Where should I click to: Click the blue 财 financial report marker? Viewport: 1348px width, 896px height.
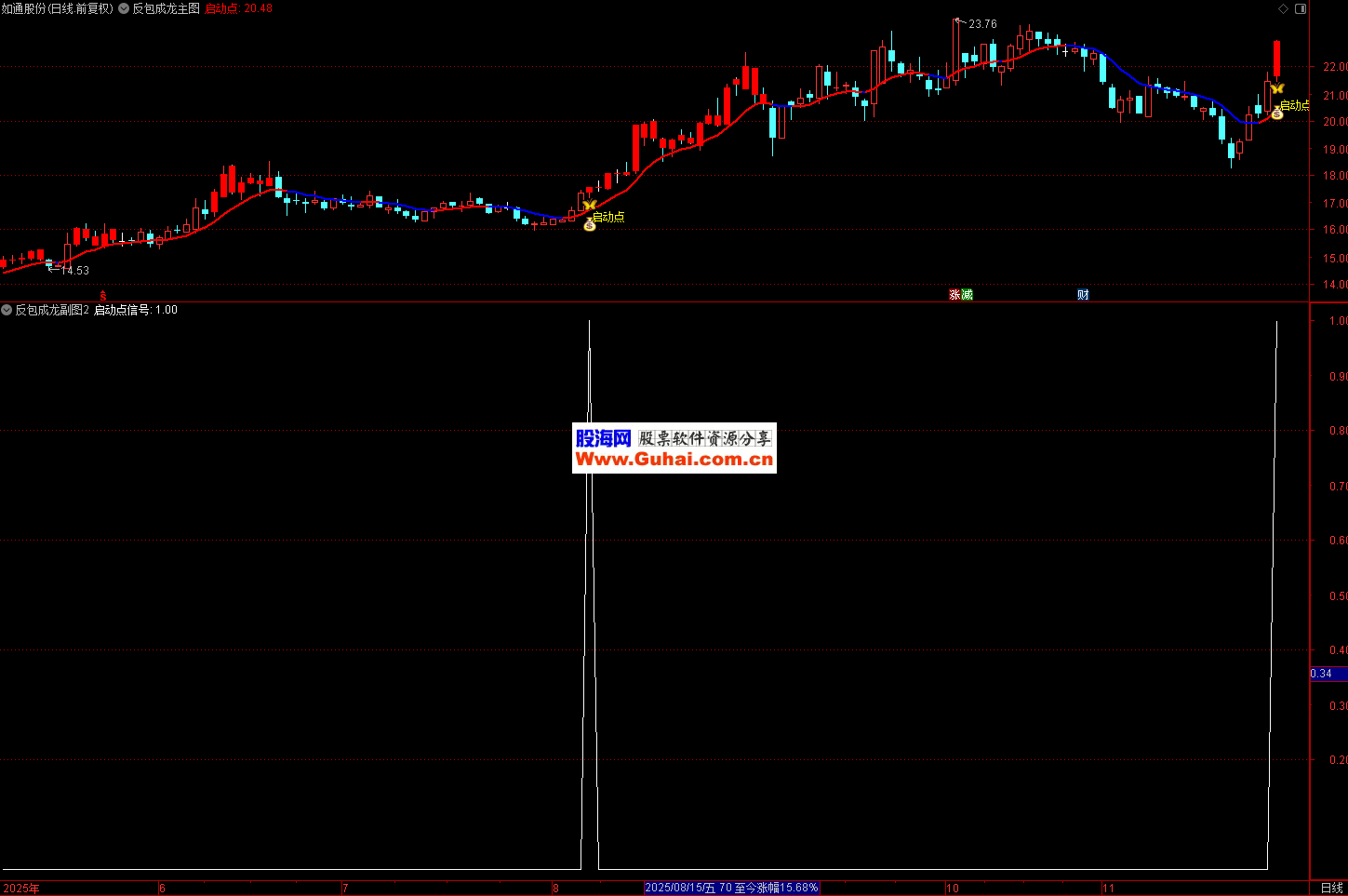coord(1083,295)
